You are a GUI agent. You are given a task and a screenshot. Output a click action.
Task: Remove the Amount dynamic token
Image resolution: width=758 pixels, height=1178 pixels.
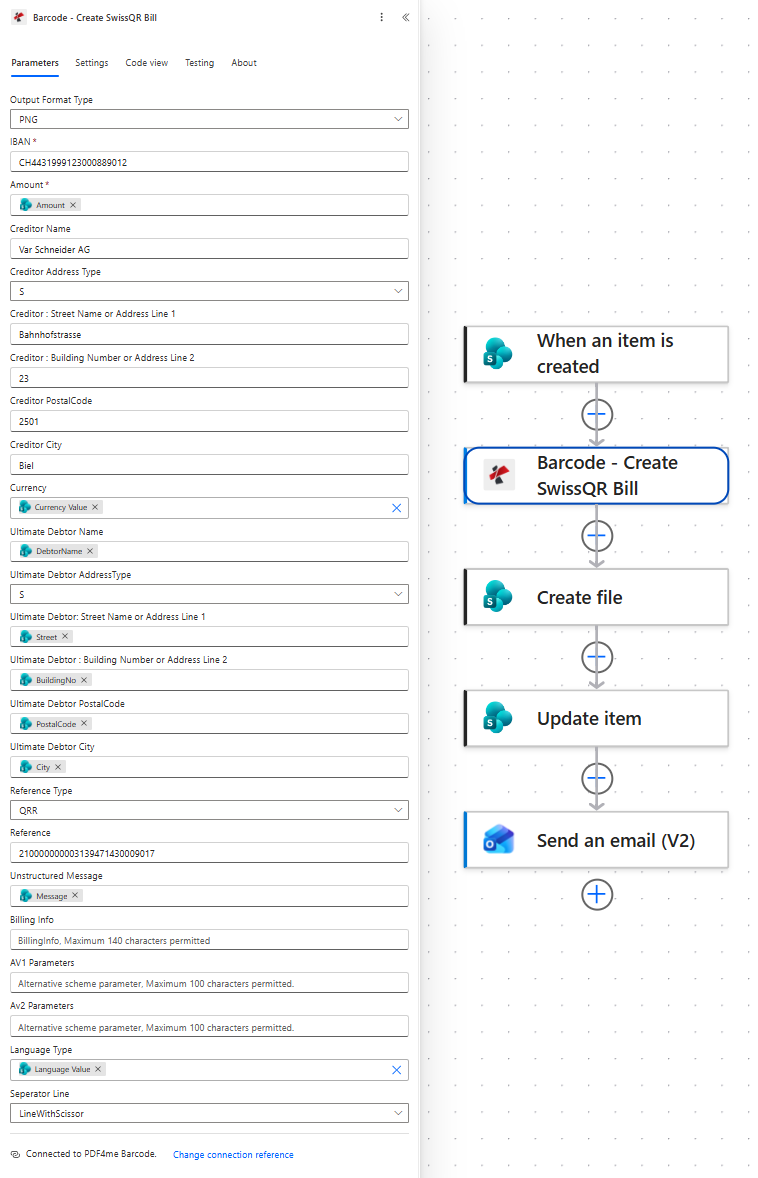73,205
